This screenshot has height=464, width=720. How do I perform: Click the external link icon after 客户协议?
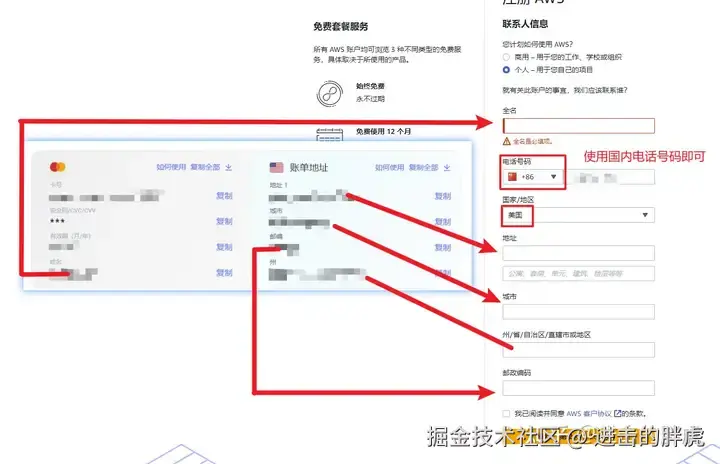617,413
